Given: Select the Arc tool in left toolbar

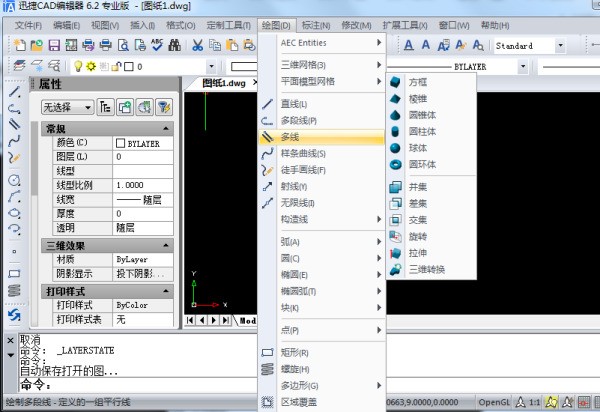Looking at the screenshot, I should 15,196.
